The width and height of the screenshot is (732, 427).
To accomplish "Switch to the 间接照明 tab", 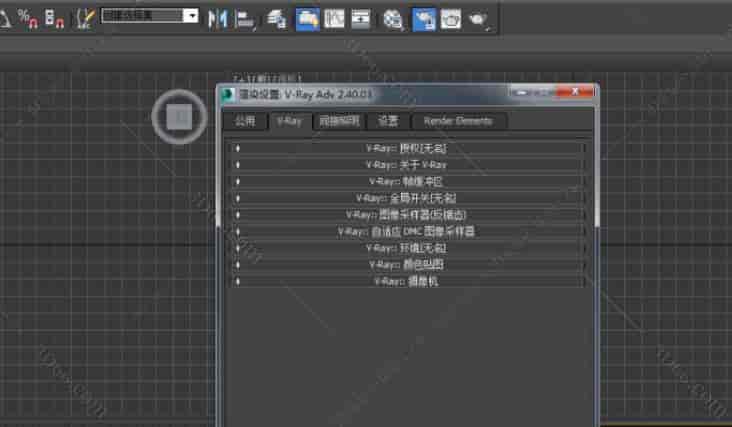I will [339, 121].
